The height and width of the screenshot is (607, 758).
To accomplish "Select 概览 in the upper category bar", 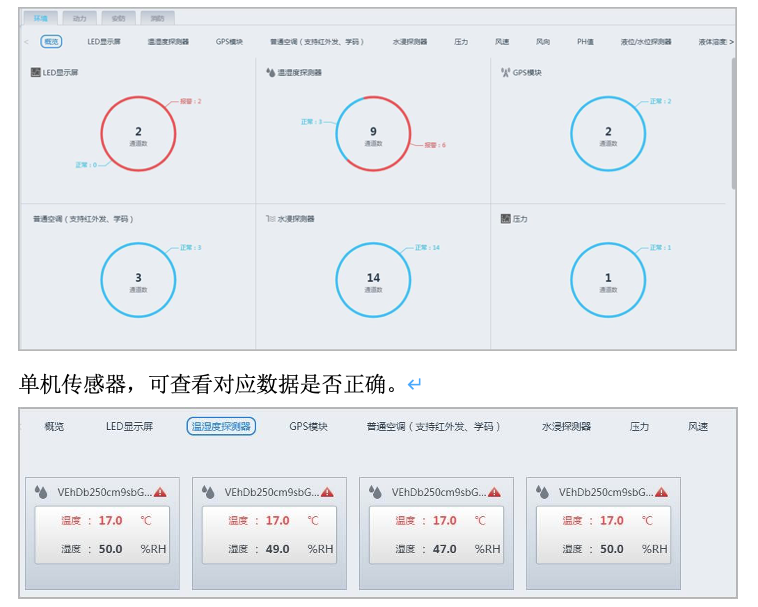I will pyautogui.click(x=51, y=42).
